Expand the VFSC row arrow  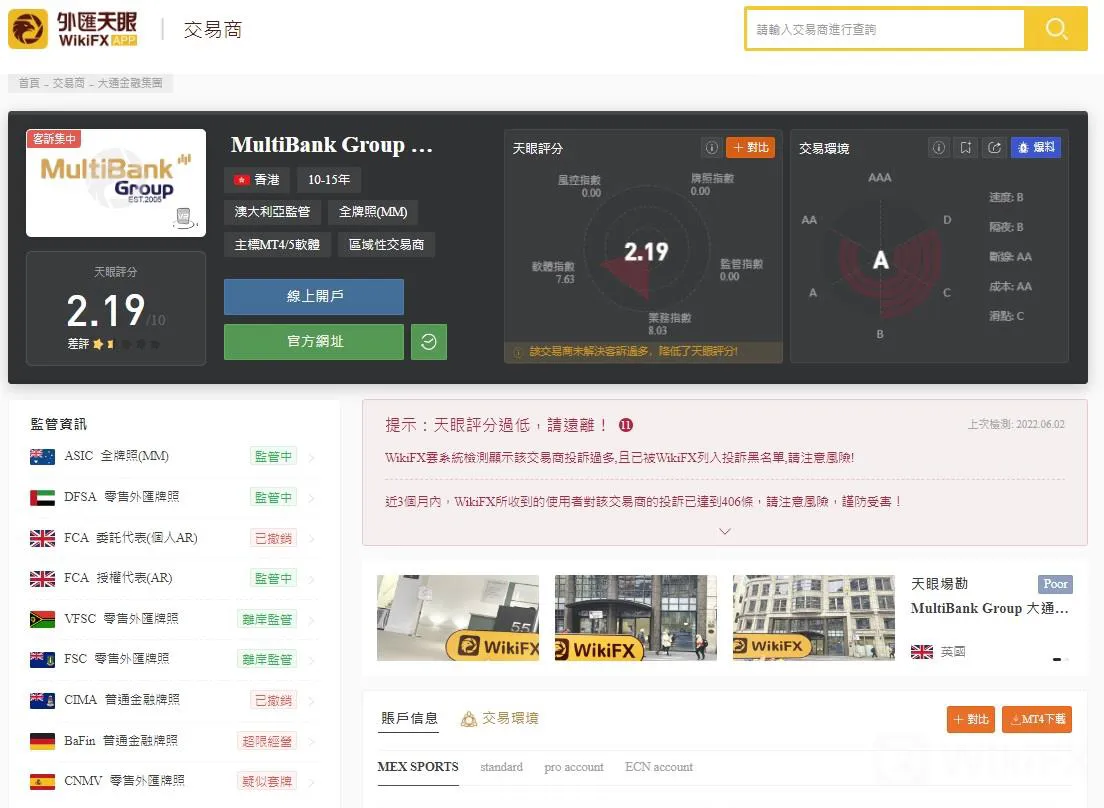(311, 620)
